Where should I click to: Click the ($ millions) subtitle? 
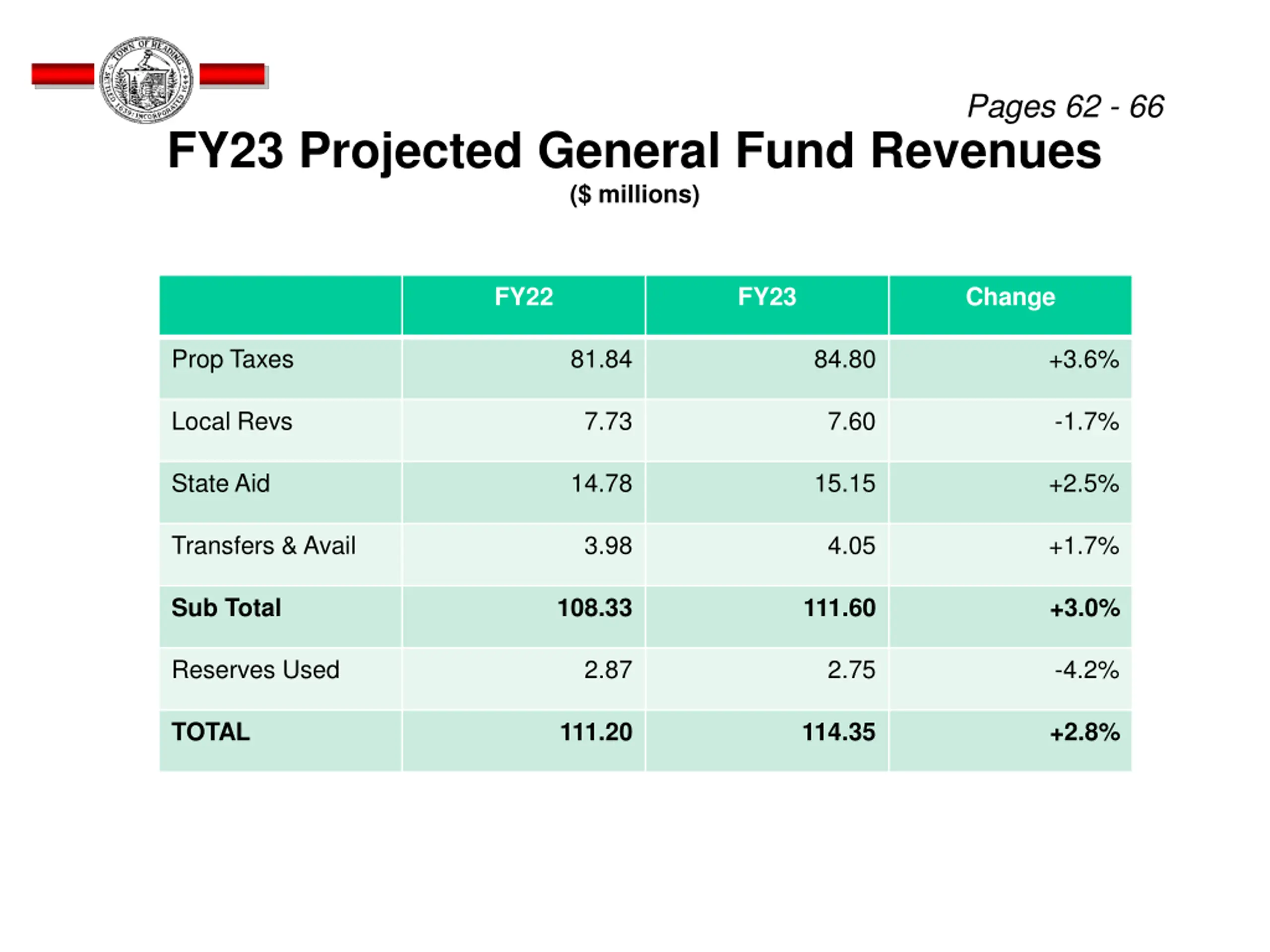pyautogui.click(x=635, y=194)
